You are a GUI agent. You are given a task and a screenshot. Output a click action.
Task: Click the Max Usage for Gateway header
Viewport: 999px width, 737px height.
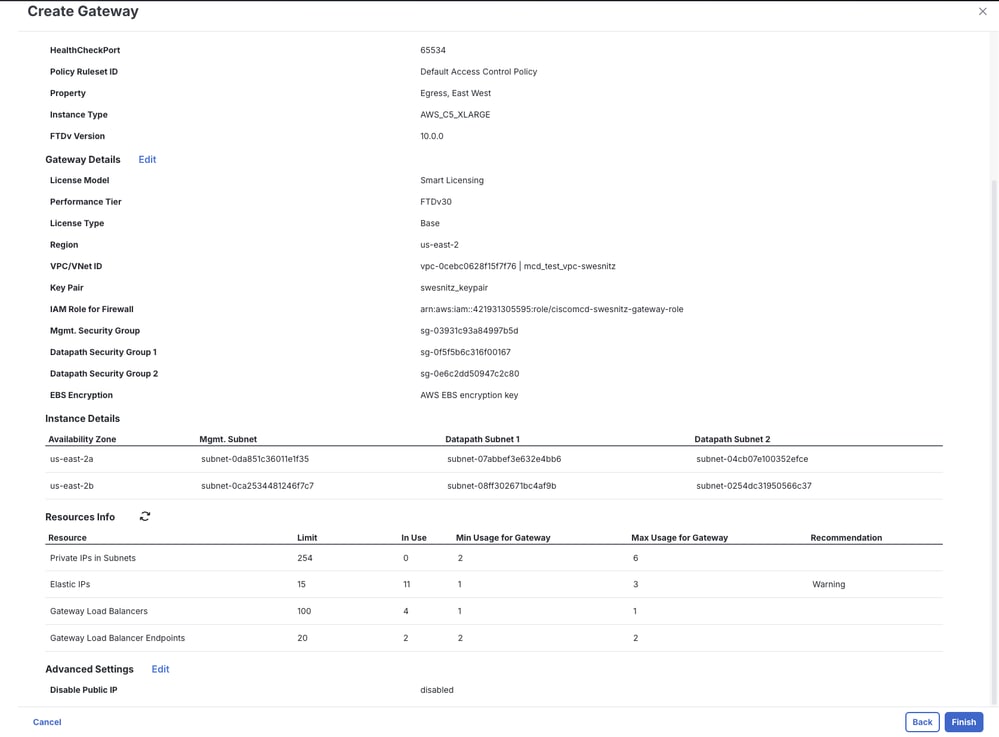coord(679,538)
